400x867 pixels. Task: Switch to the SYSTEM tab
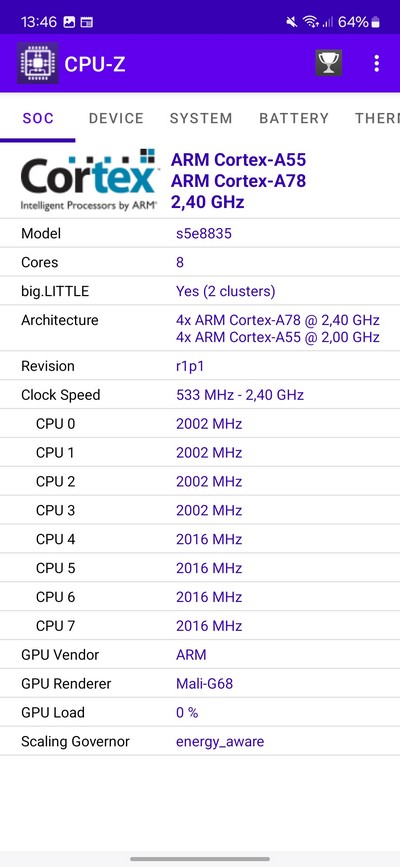[x=201, y=118]
